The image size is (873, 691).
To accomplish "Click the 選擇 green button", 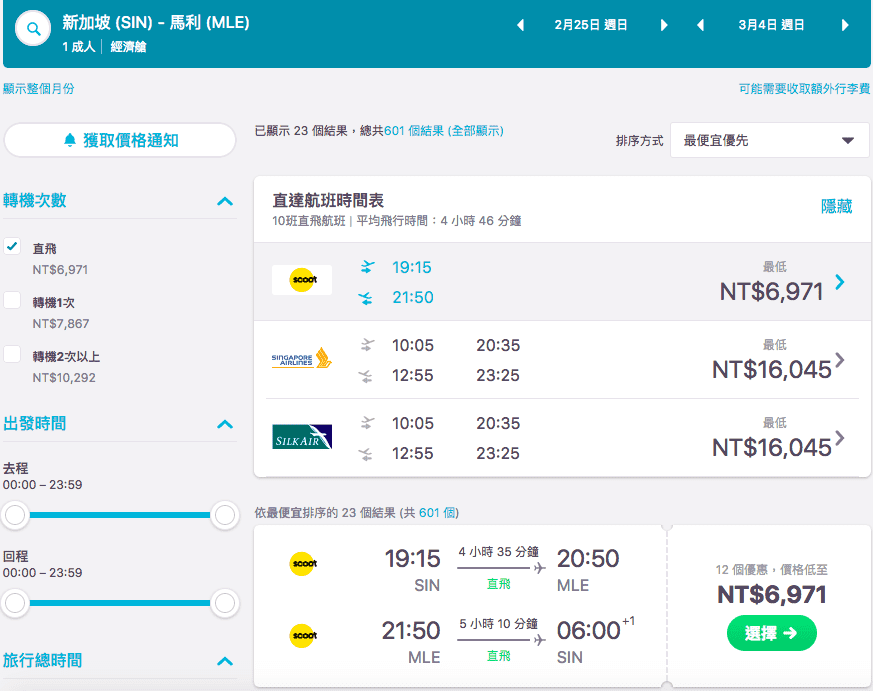I will tap(771, 633).
